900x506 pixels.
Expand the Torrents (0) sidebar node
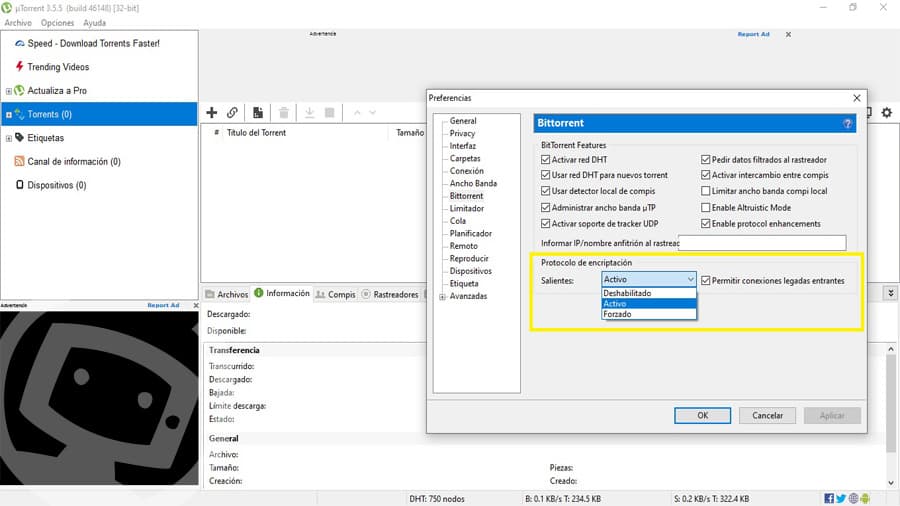(9, 114)
